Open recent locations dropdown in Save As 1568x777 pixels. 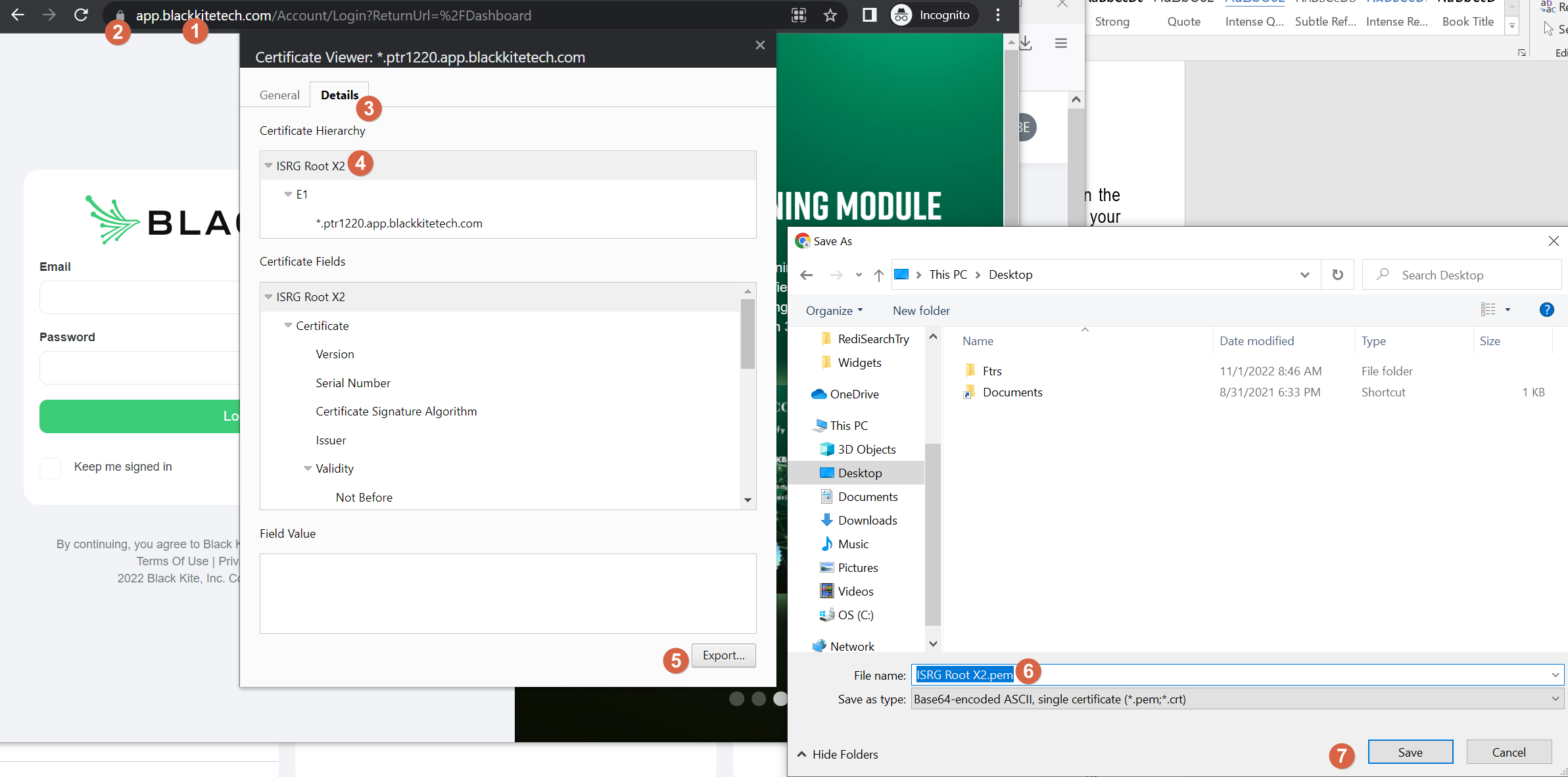859,275
